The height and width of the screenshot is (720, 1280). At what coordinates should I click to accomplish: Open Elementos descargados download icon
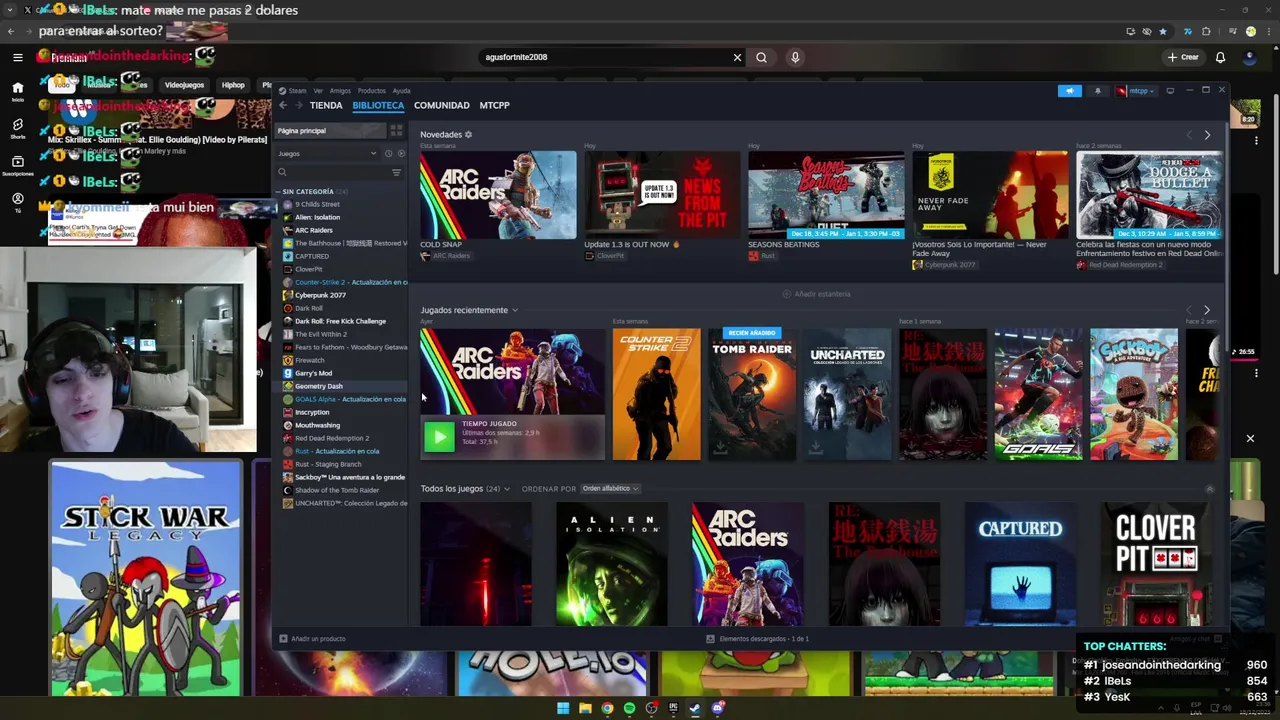[x=711, y=638]
